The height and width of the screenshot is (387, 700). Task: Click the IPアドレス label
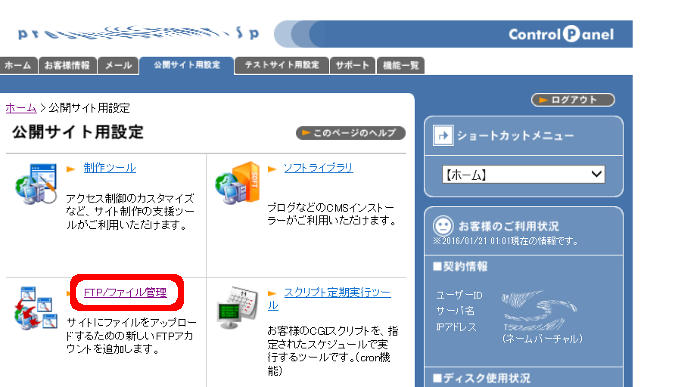coord(456,327)
